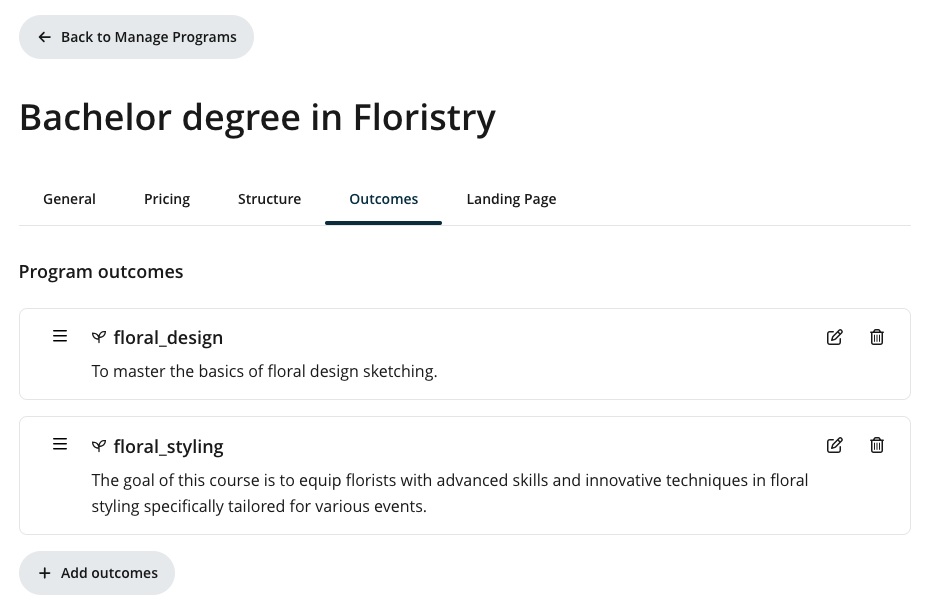Switch to the General tab

(x=69, y=199)
